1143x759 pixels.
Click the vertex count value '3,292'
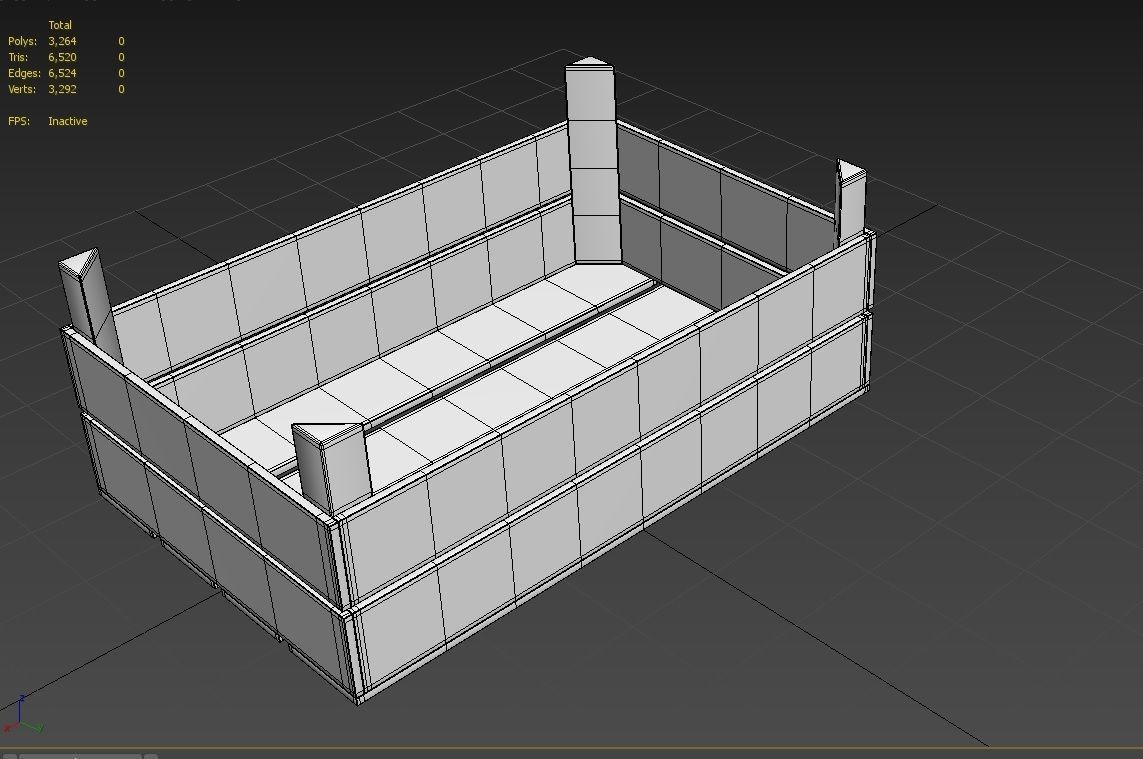click(x=62, y=90)
